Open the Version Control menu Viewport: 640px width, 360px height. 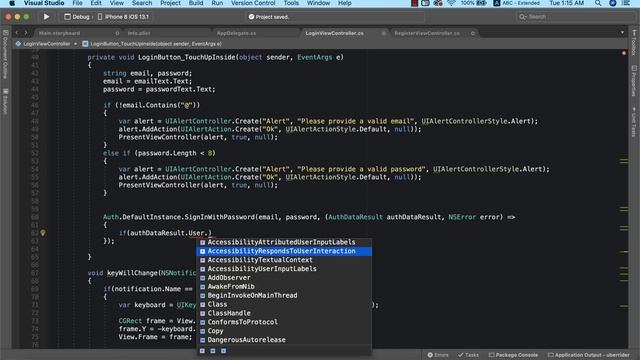tap(253, 3)
